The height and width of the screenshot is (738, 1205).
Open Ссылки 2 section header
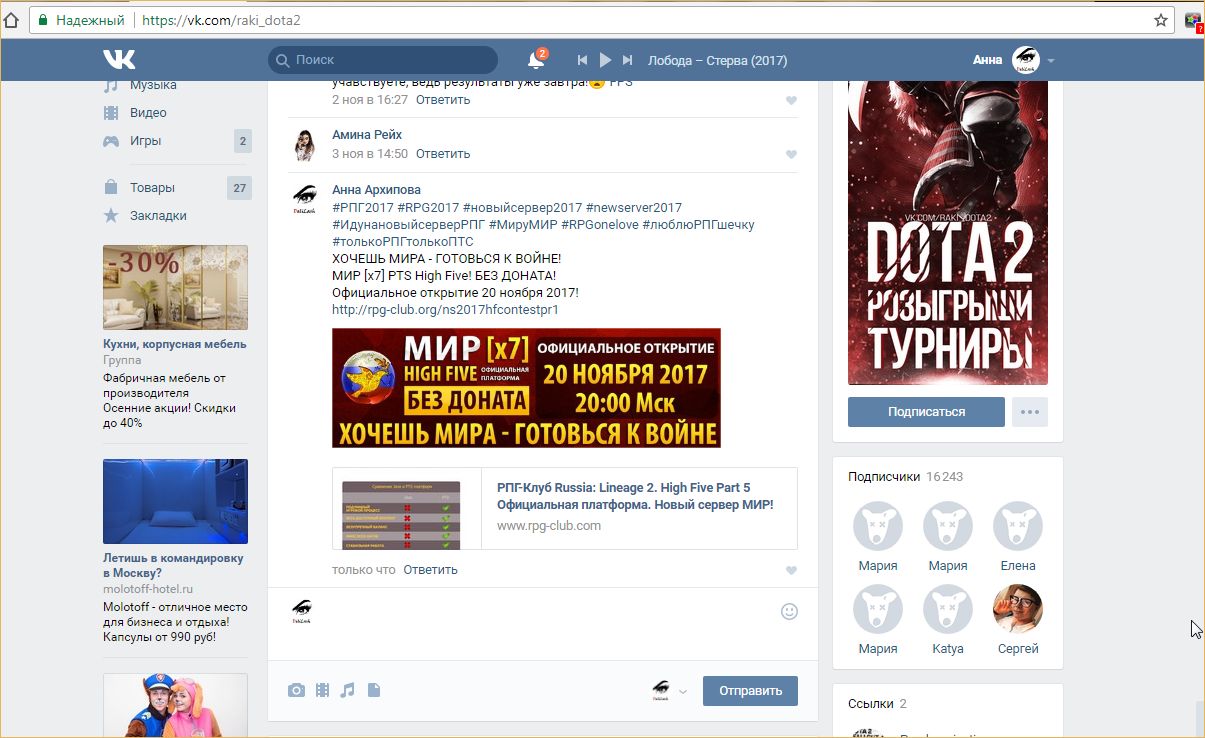877,704
